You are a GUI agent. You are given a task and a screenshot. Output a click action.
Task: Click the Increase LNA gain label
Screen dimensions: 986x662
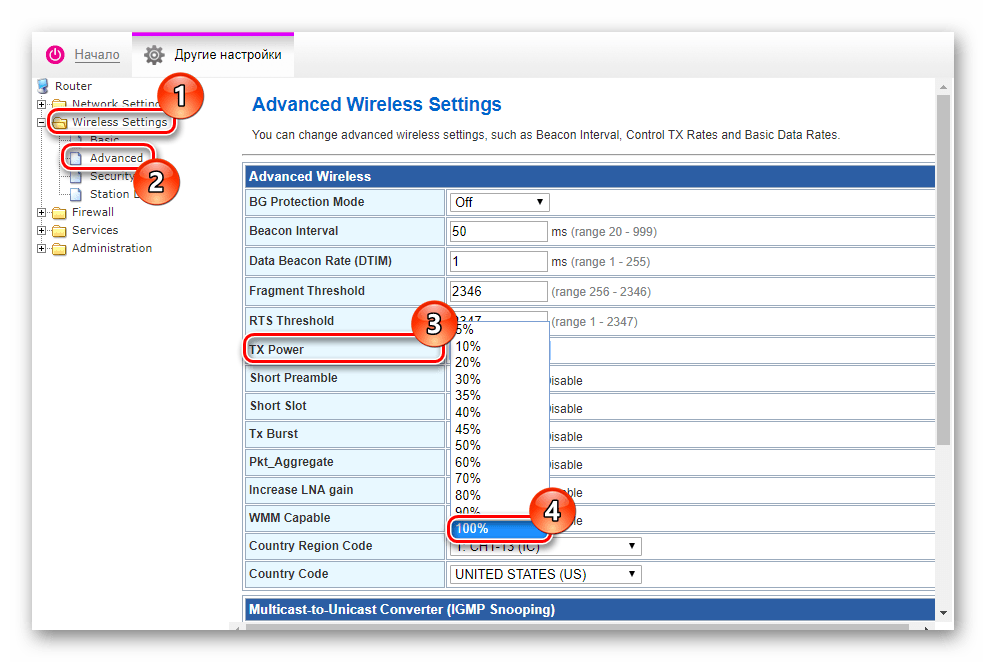pyautogui.click(x=301, y=490)
